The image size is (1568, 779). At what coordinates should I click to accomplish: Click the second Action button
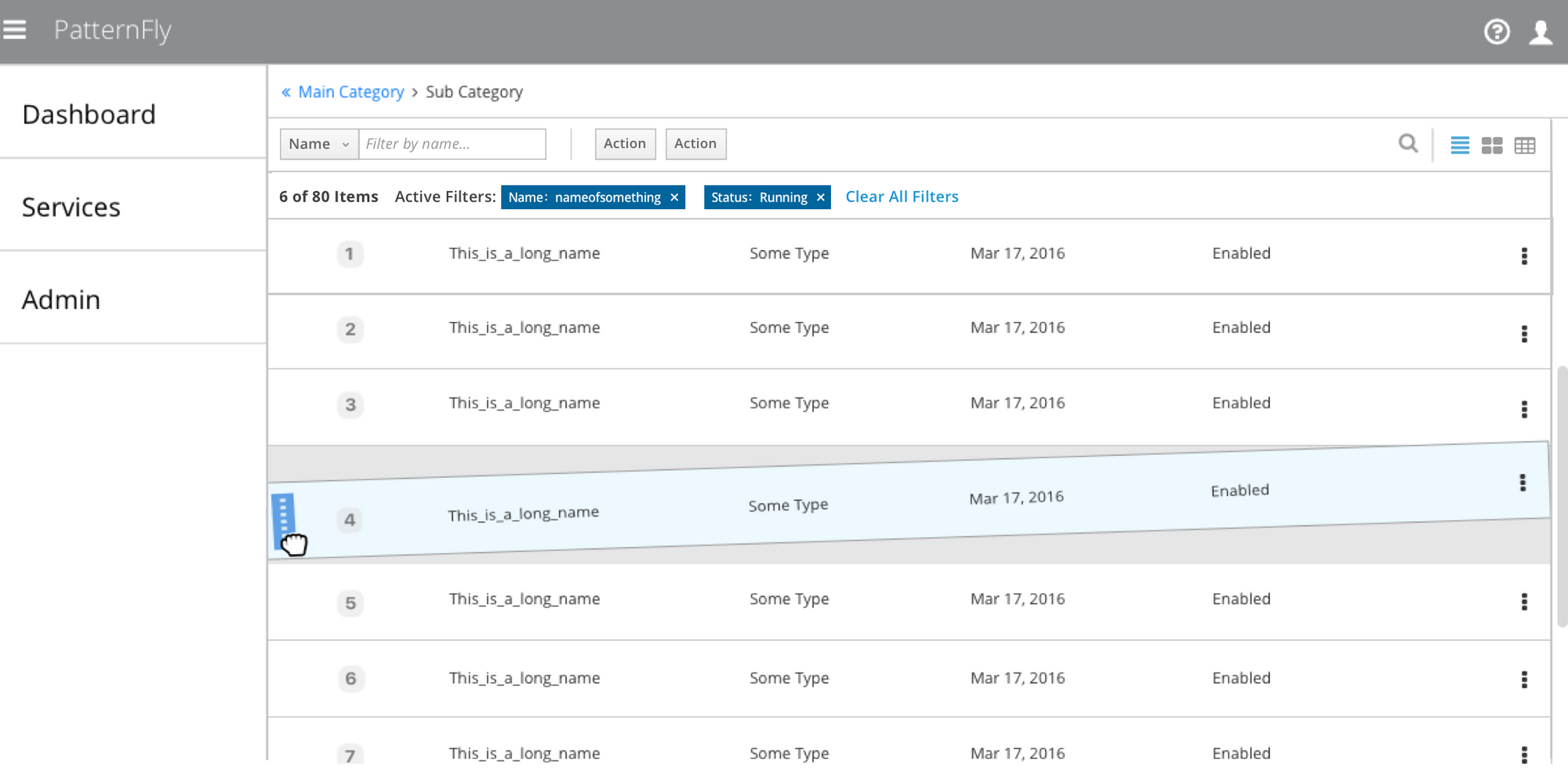(x=695, y=144)
